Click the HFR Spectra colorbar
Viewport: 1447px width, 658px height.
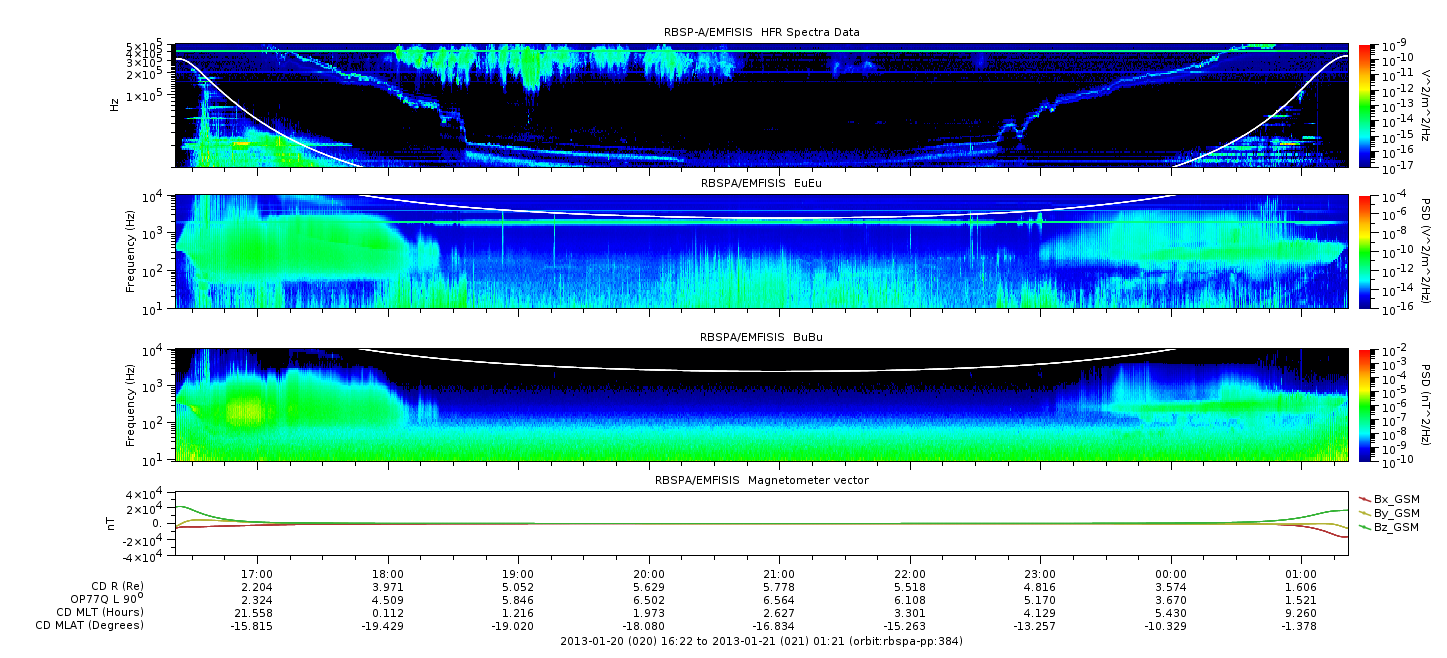tap(1366, 105)
